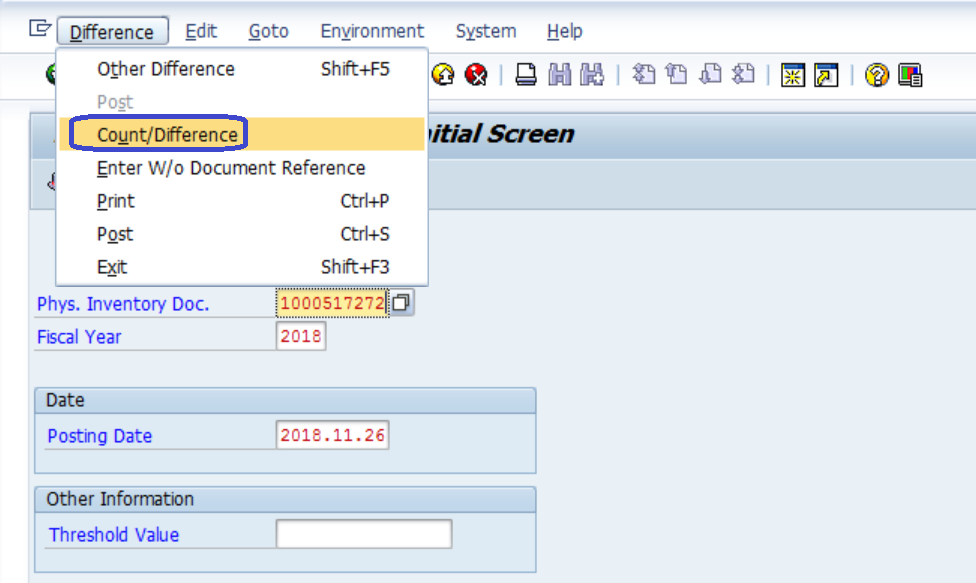976x583 pixels.
Task: Open search help beside Phys. Inventory Doc.
Action: tap(401, 303)
